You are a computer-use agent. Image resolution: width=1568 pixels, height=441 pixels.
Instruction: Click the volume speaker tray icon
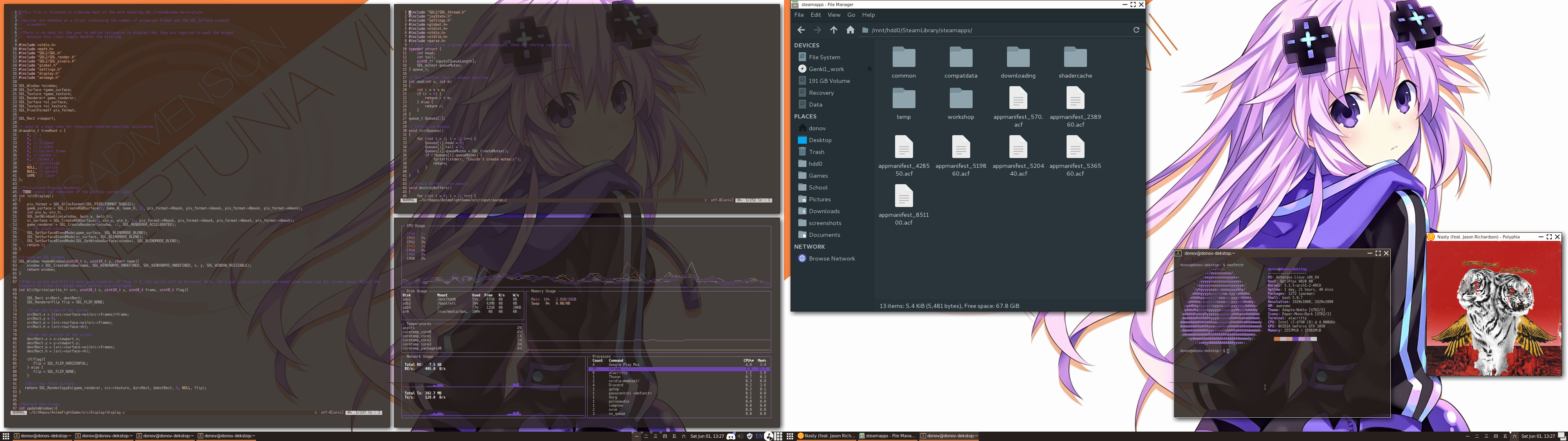[740, 436]
